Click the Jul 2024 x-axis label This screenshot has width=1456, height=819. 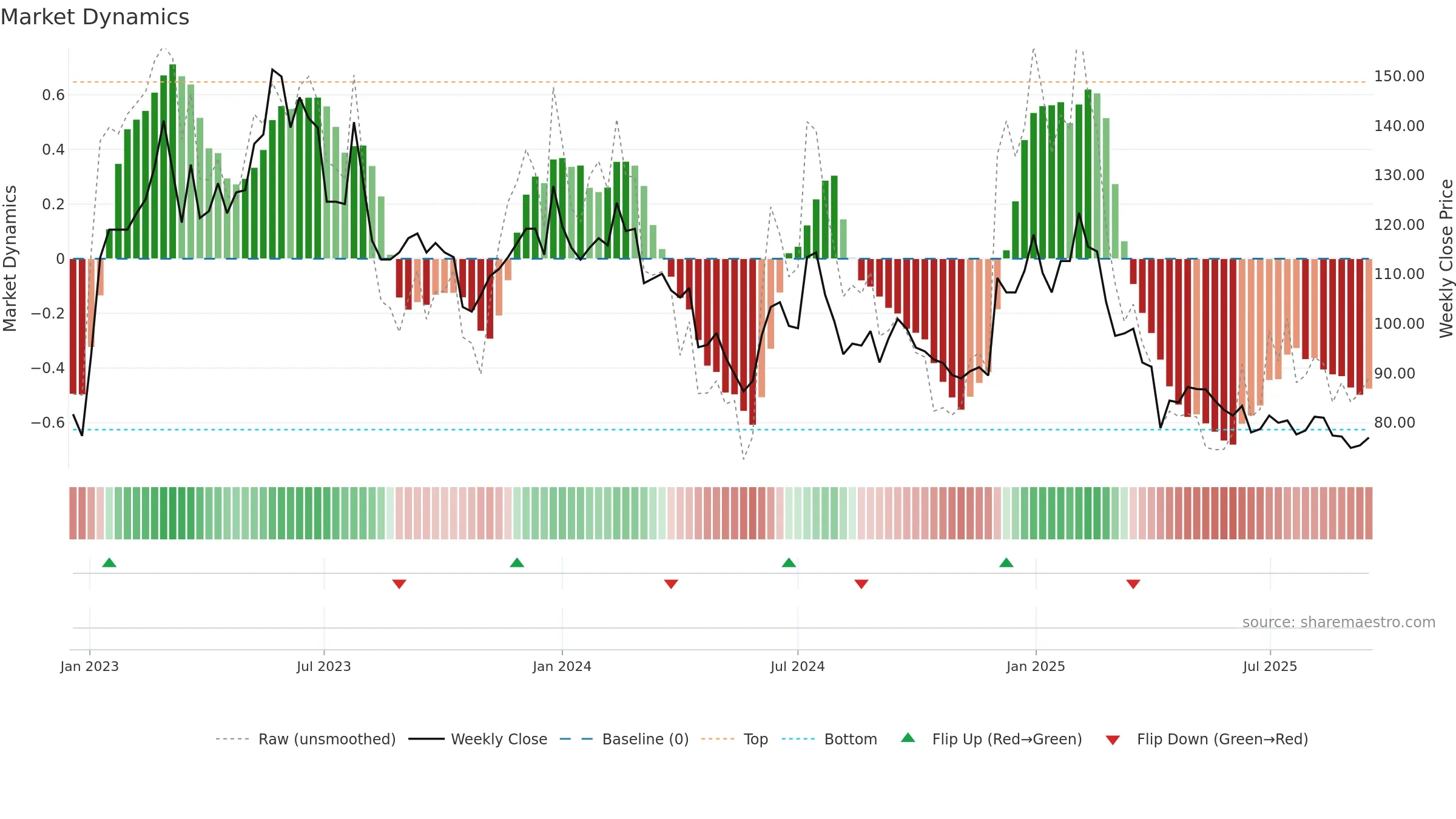pyautogui.click(x=798, y=666)
